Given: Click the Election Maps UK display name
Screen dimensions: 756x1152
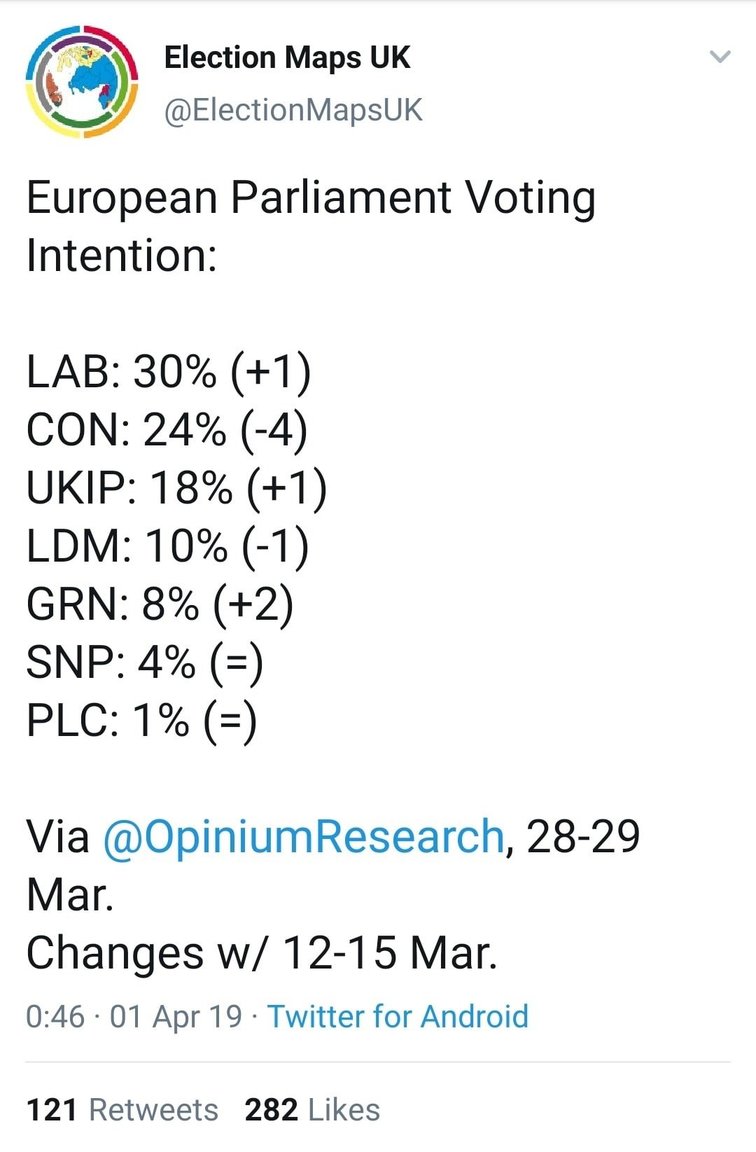Looking at the screenshot, I should (x=287, y=57).
